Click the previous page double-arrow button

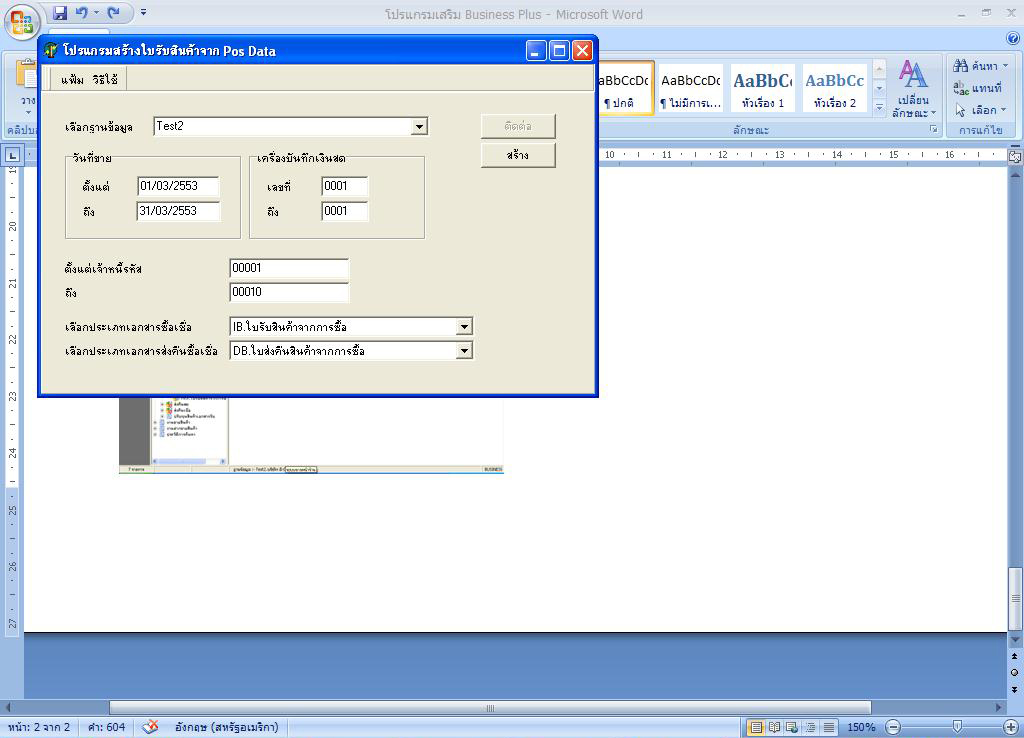[1014, 656]
